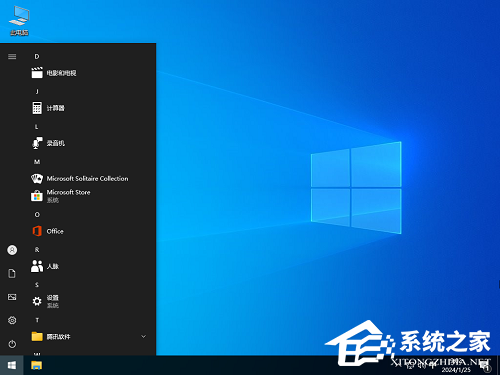This screenshot has height=375, width=500.
Task: Click the letter M section header
Action: (37, 162)
